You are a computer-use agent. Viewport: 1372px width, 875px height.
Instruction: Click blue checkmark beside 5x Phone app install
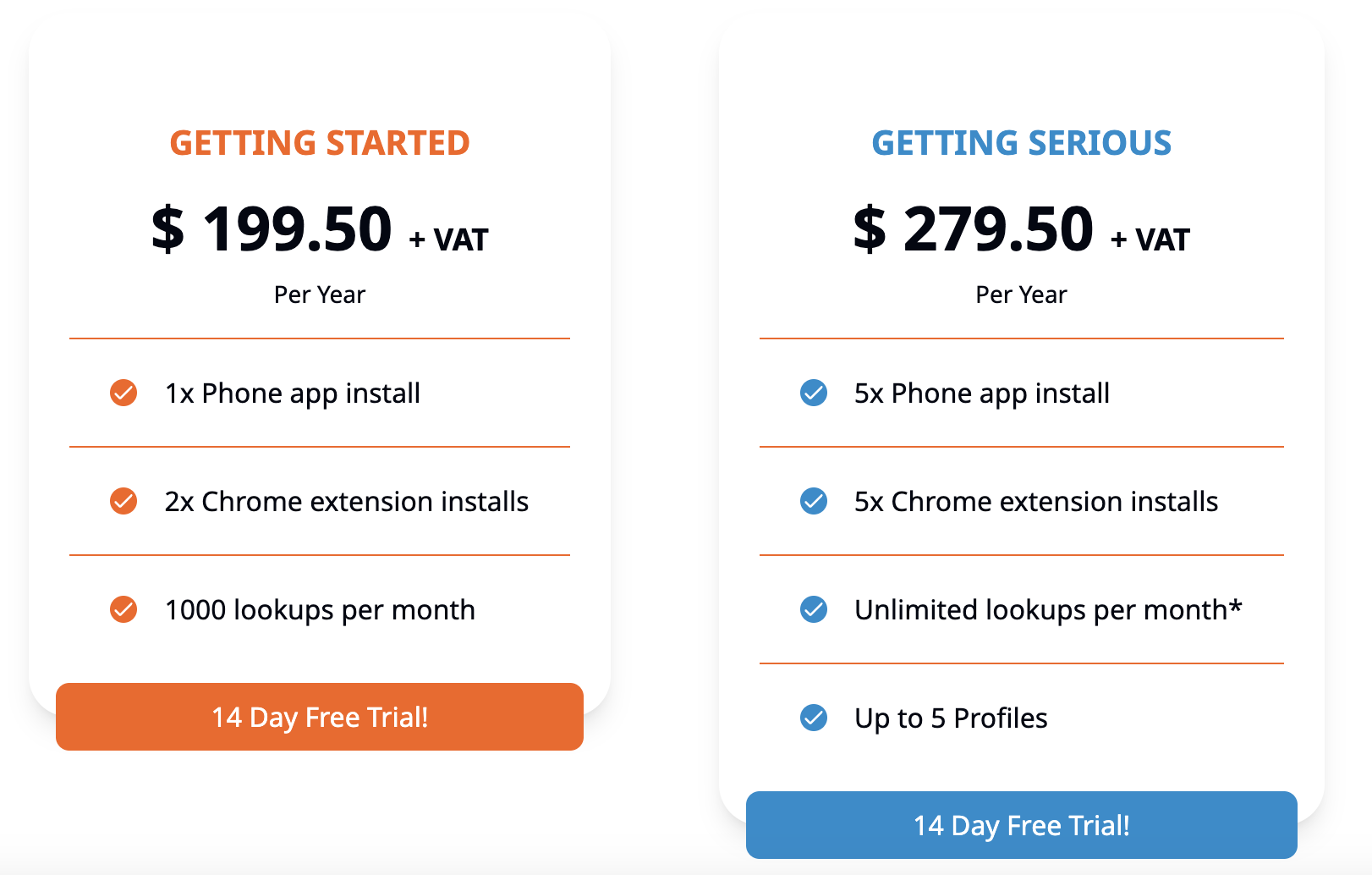[814, 393]
